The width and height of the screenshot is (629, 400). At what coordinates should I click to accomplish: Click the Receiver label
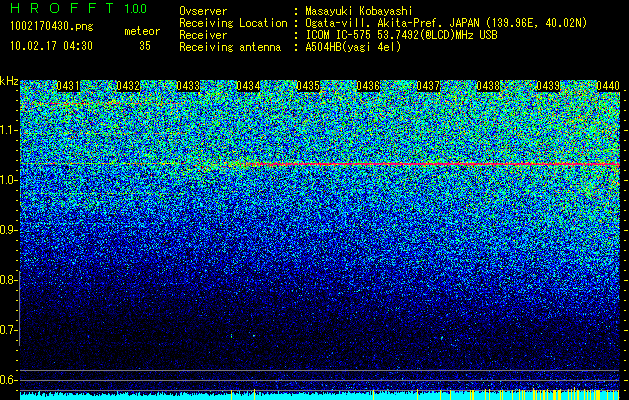tap(203, 35)
